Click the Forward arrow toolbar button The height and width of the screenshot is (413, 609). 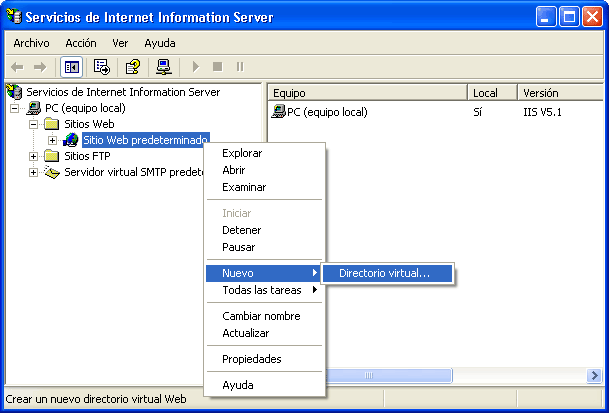coord(40,67)
